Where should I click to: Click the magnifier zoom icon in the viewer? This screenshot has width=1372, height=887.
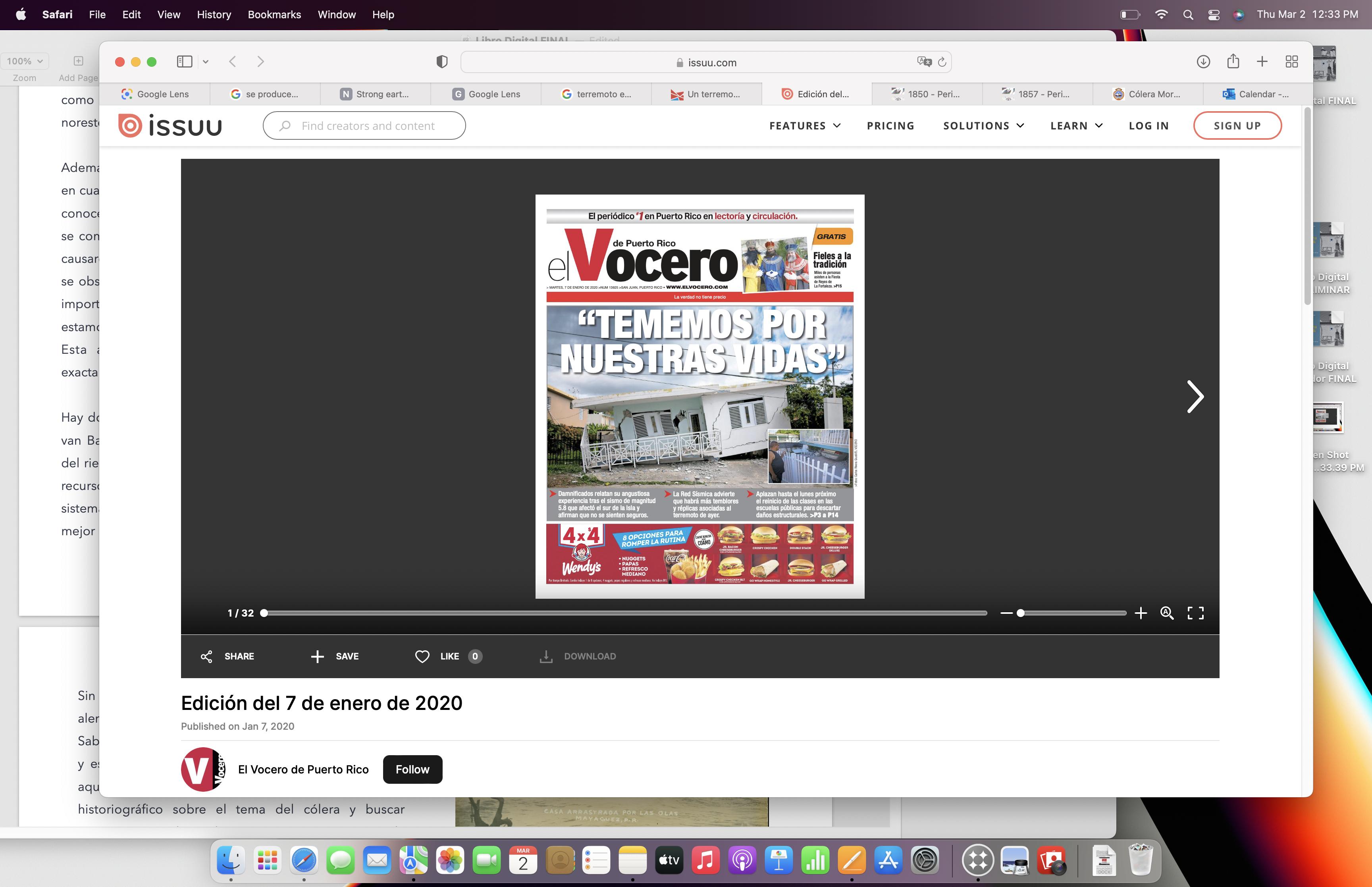click(1166, 613)
